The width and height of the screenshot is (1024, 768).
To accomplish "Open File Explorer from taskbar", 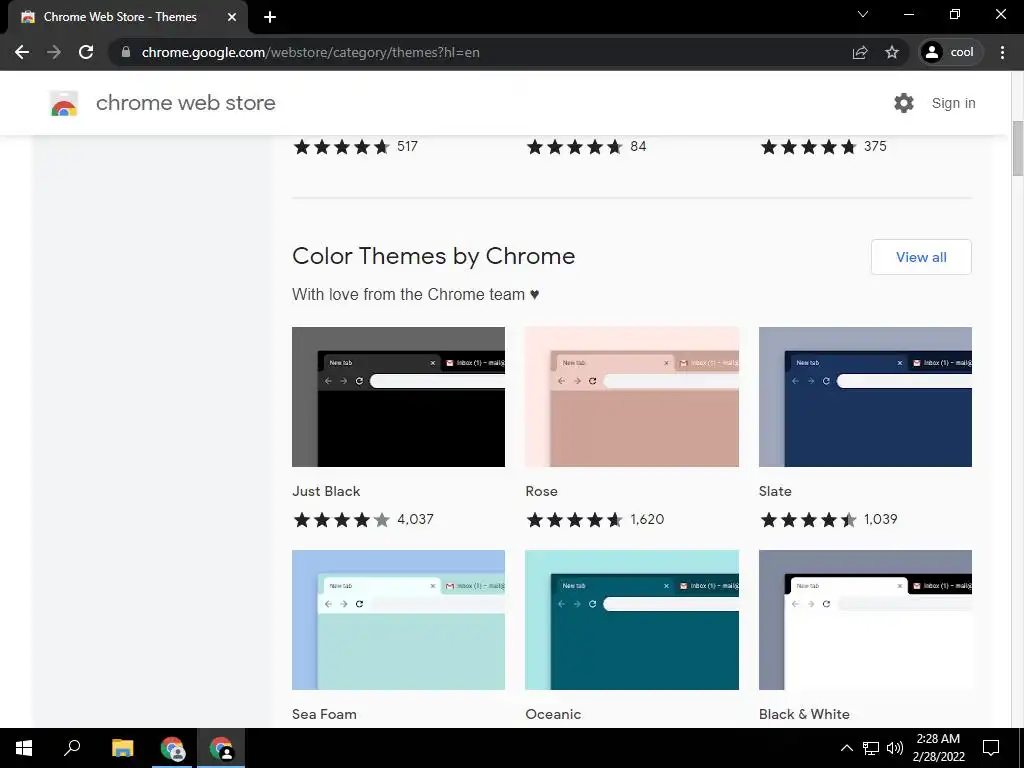I will click(122, 748).
